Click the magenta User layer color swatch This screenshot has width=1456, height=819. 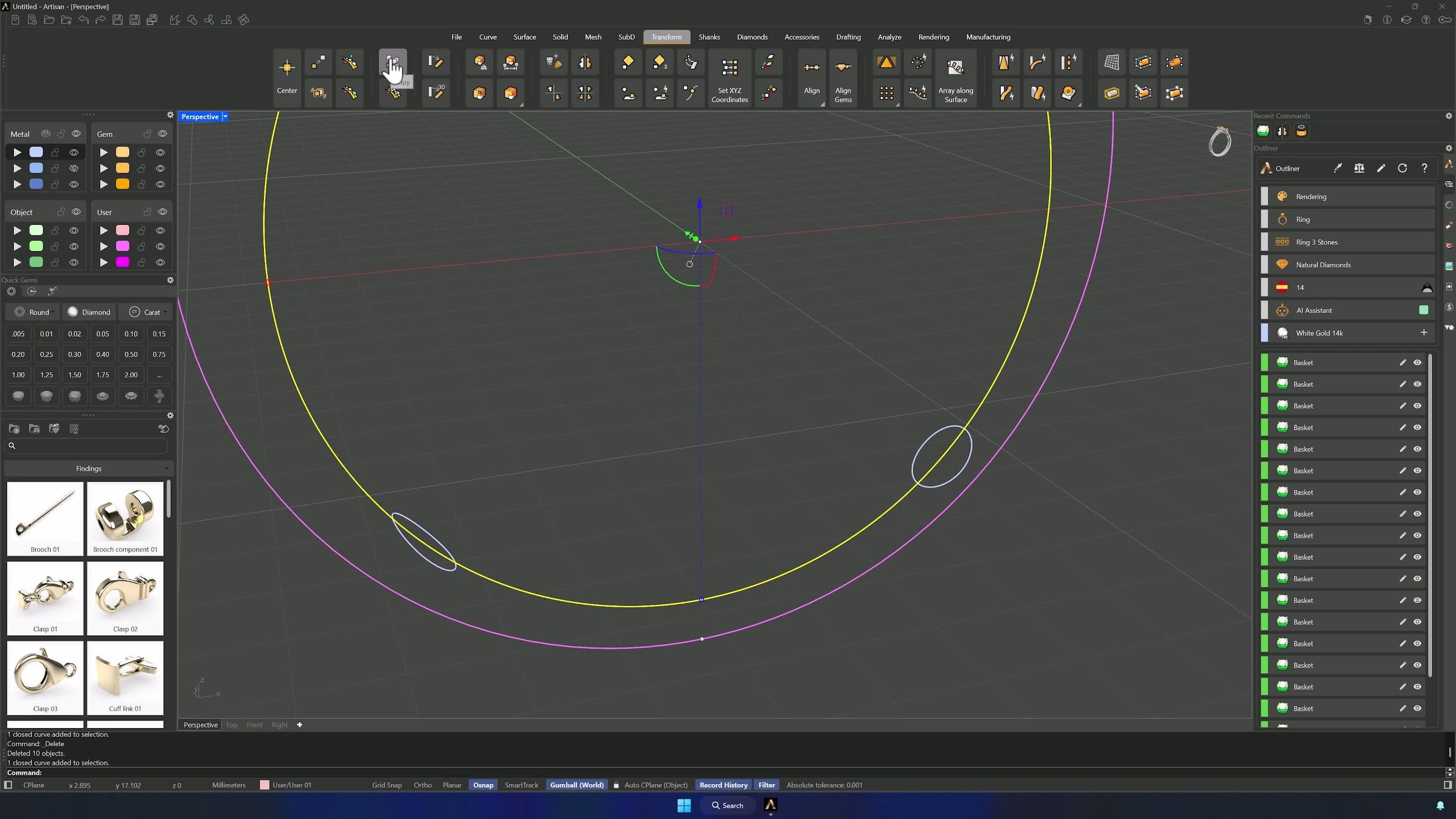(x=122, y=262)
